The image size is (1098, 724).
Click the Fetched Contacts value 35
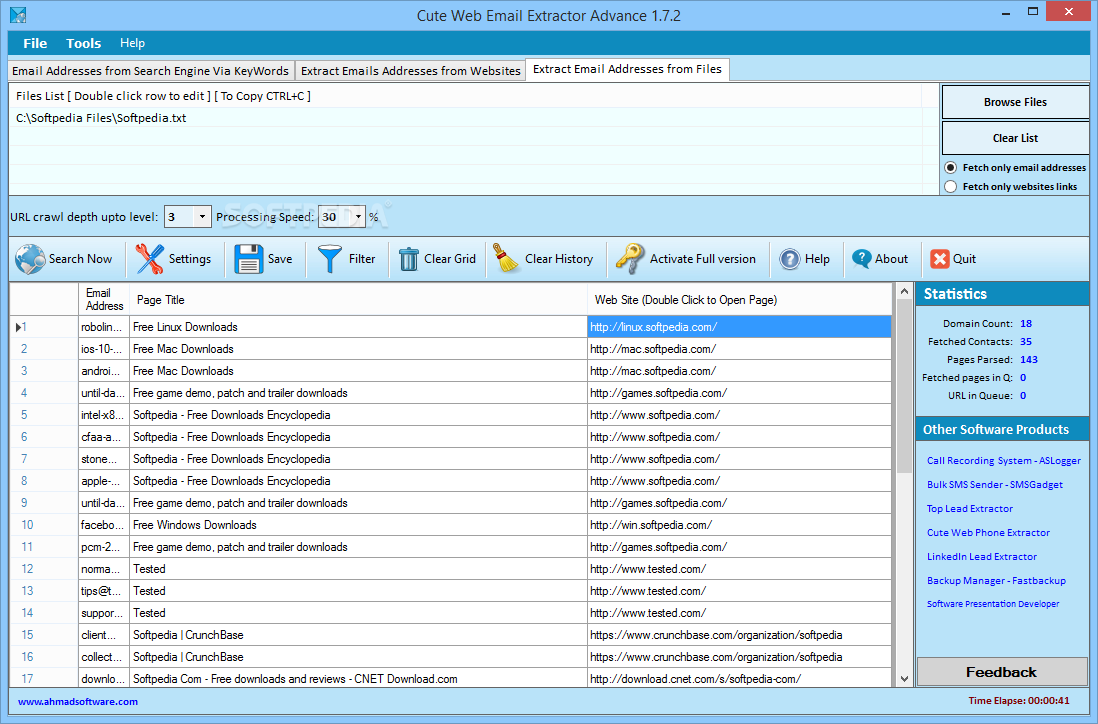[x=1026, y=342]
